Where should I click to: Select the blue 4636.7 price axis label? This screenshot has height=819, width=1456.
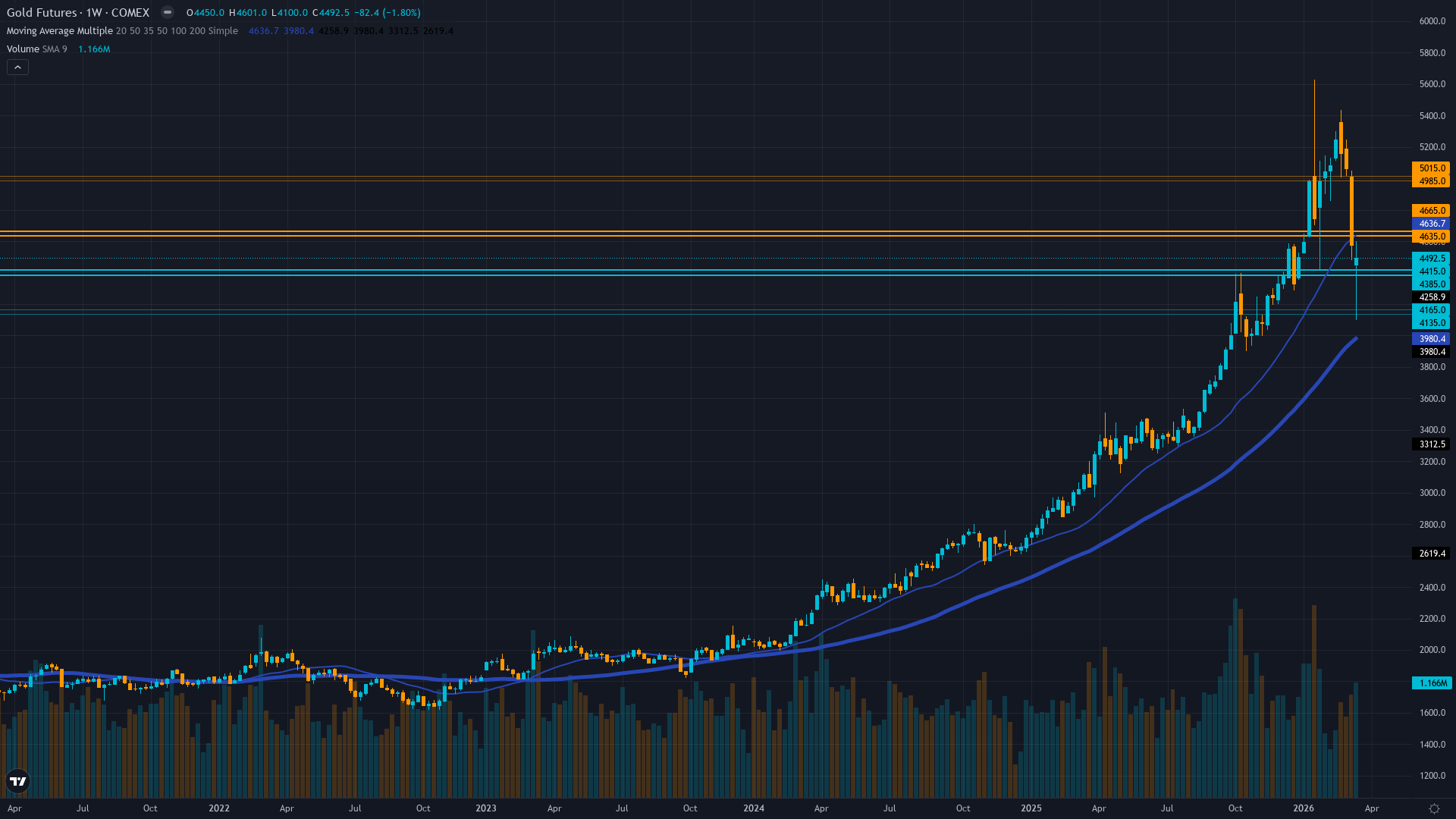[x=1431, y=224]
